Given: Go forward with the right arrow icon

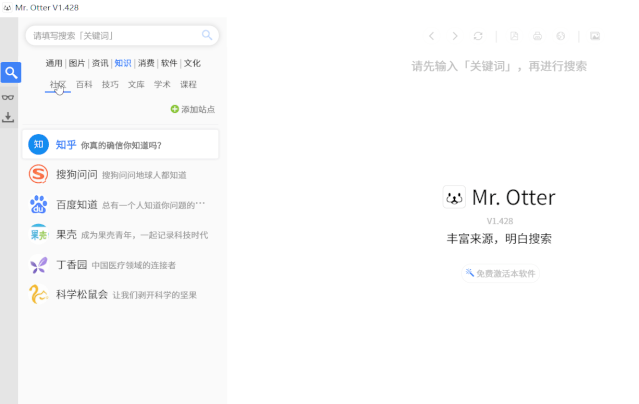Looking at the screenshot, I should coord(455,36).
